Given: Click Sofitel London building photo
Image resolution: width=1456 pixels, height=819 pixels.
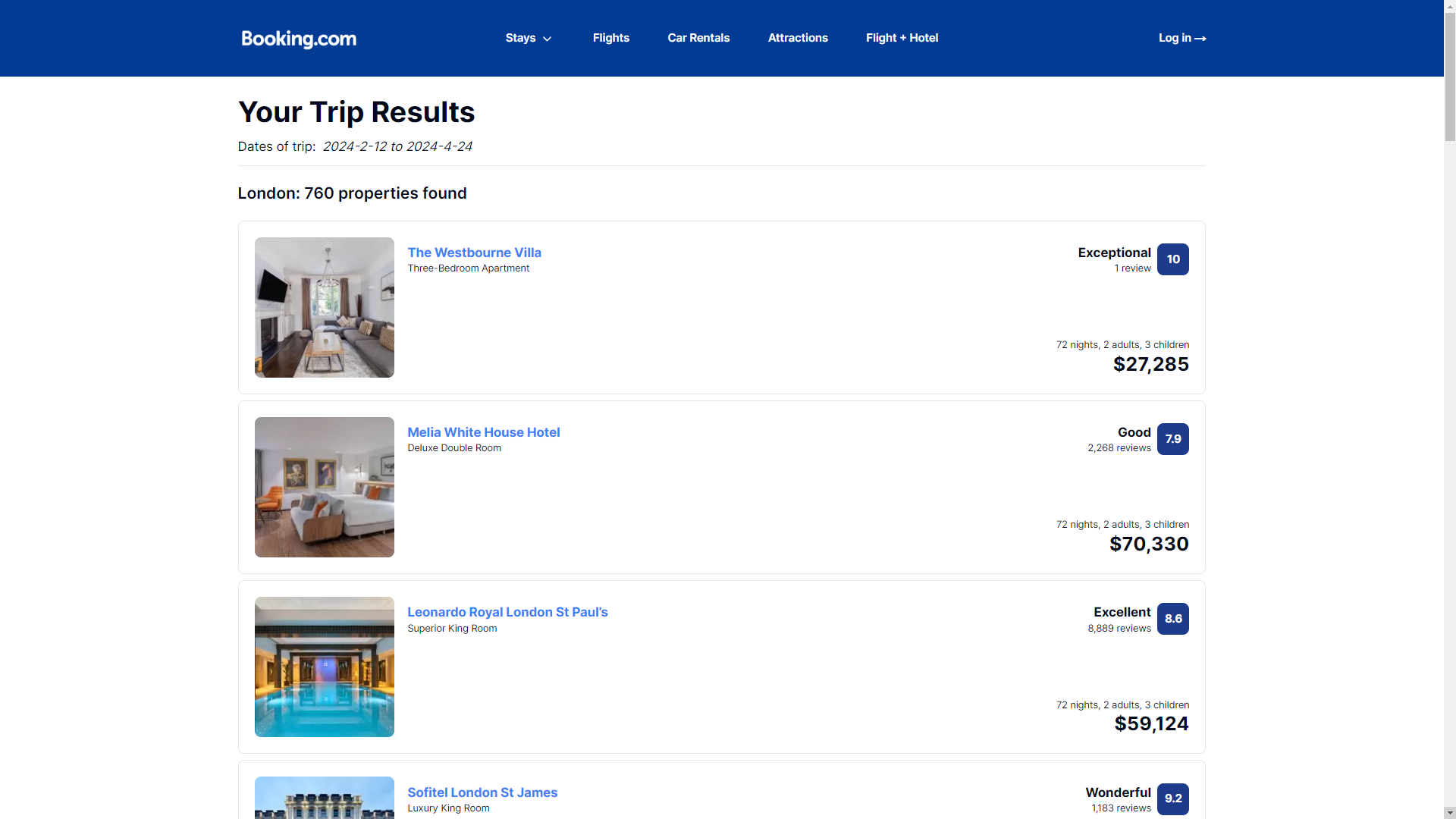Looking at the screenshot, I should click(325, 798).
